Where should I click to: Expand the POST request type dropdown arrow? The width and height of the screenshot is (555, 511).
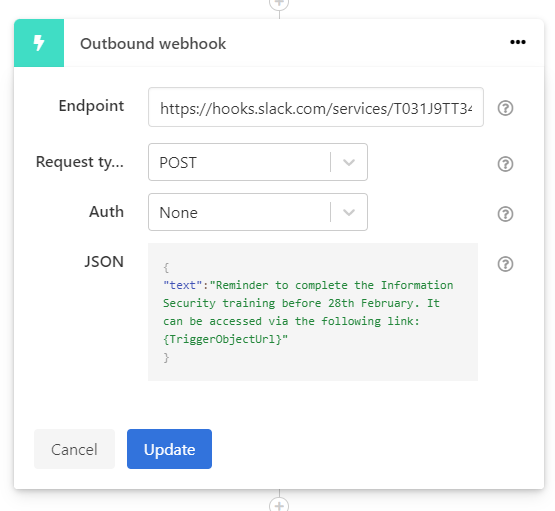[x=349, y=162]
